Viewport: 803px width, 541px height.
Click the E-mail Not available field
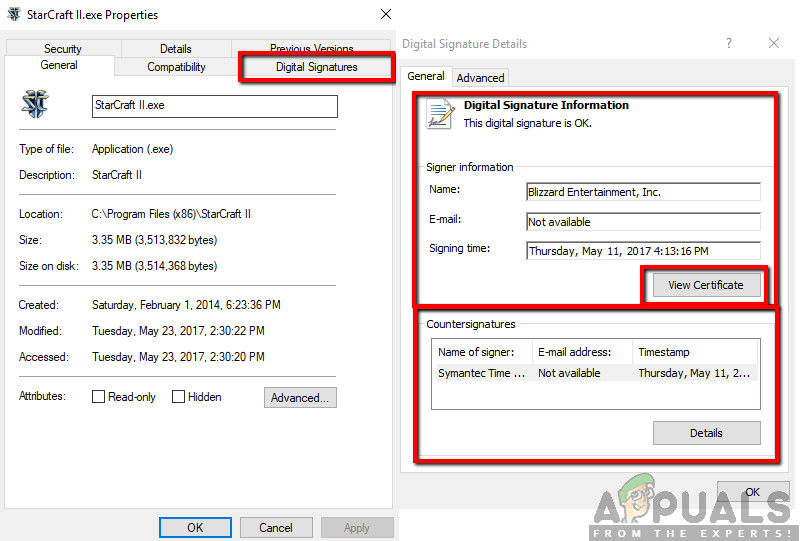643,221
